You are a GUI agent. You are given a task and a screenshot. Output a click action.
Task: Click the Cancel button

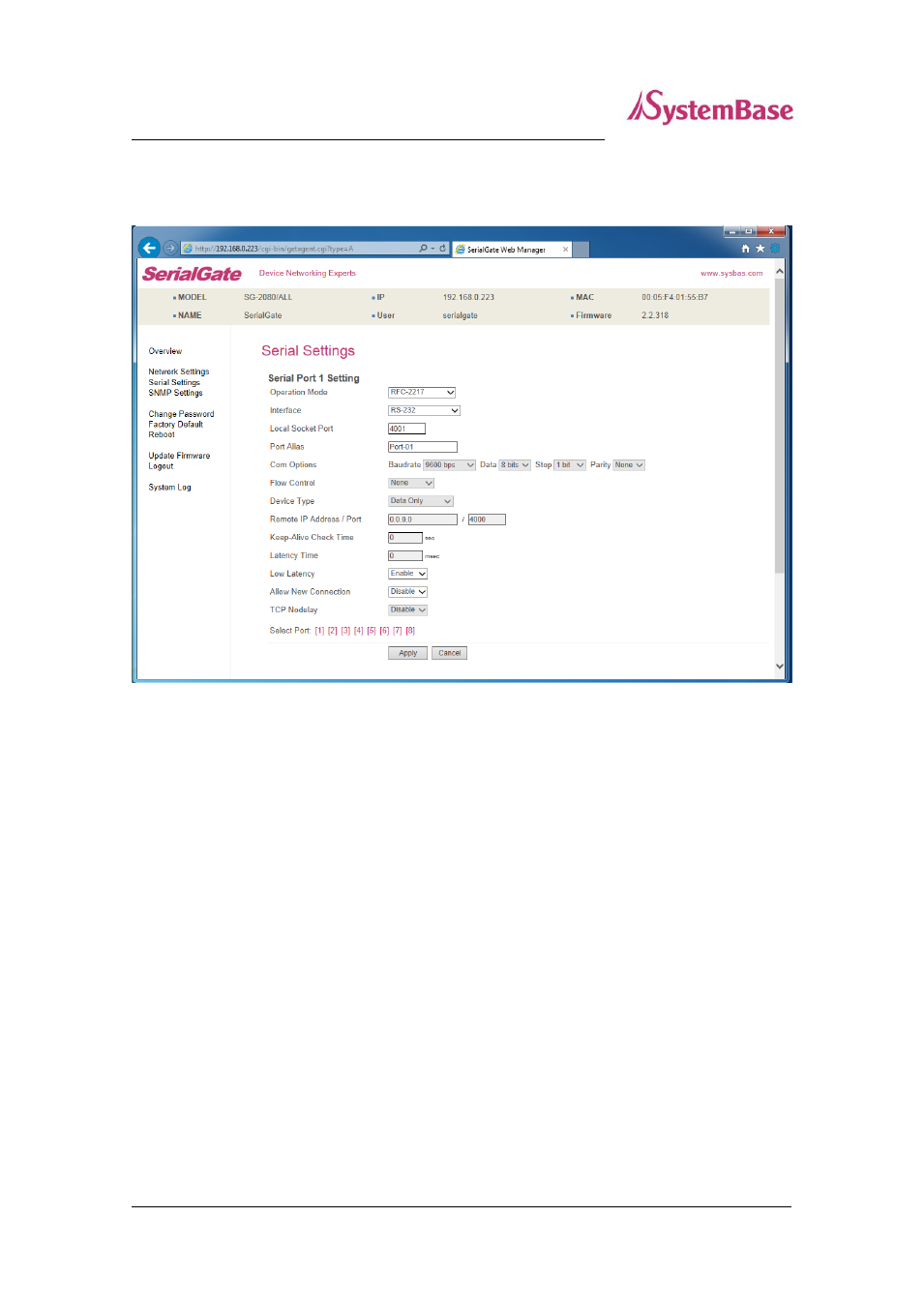(450, 653)
